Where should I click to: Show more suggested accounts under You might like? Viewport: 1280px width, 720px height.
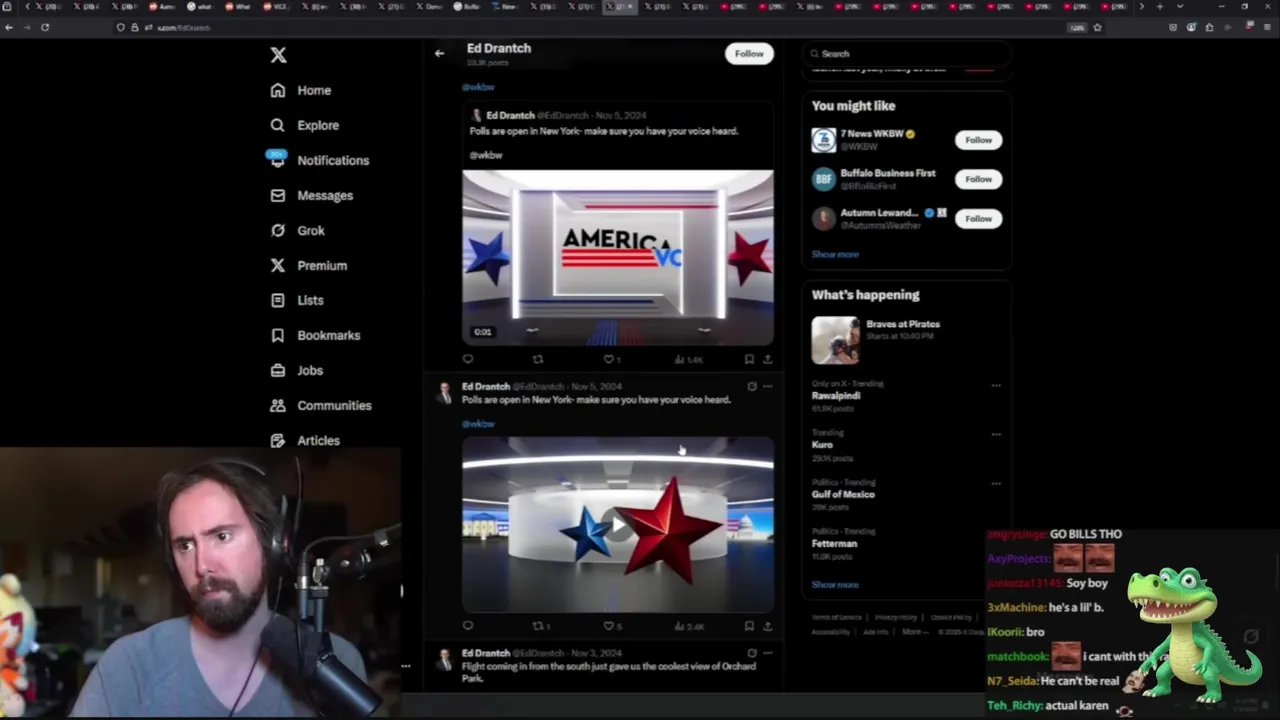click(835, 254)
